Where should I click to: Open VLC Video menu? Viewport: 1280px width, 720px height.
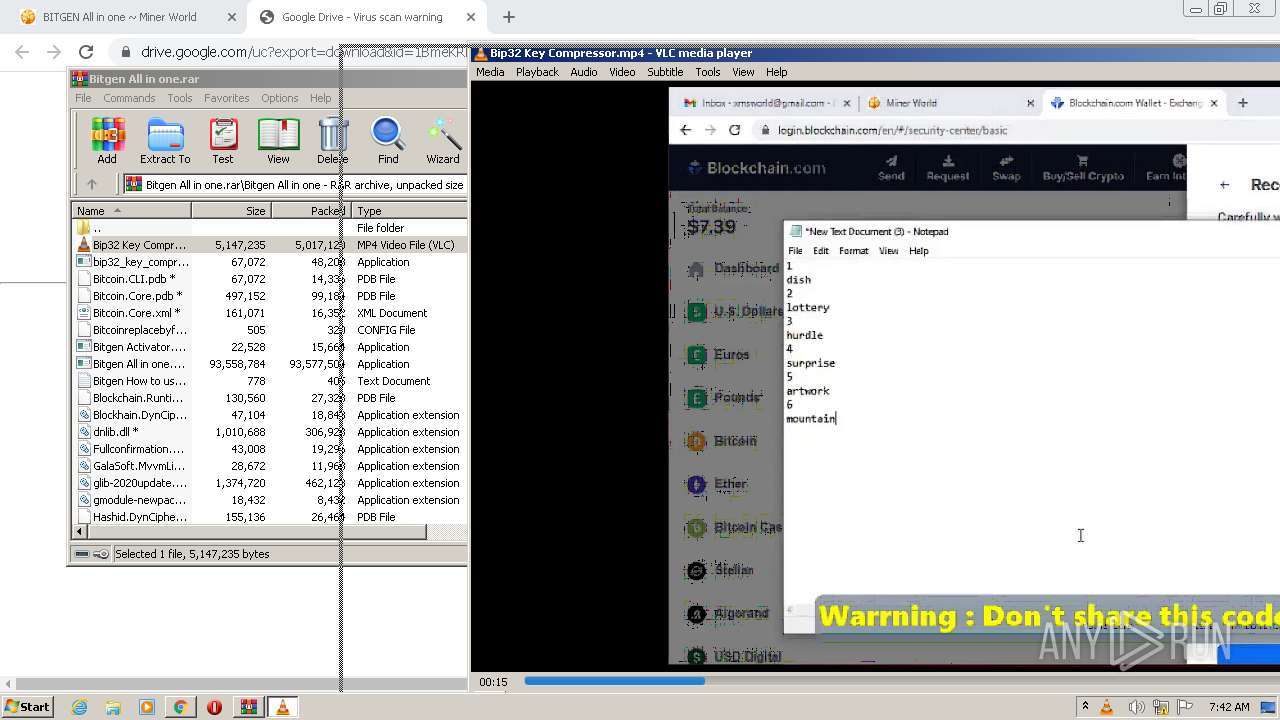click(622, 72)
